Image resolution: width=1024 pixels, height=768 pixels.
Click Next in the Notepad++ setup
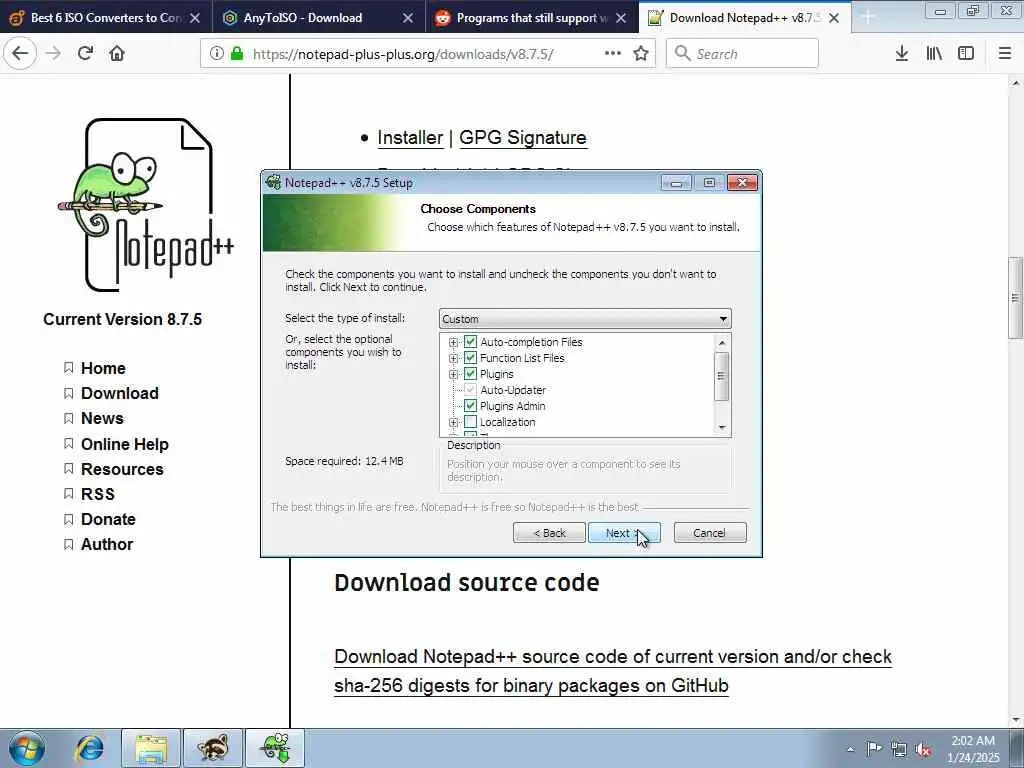click(x=624, y=533)
